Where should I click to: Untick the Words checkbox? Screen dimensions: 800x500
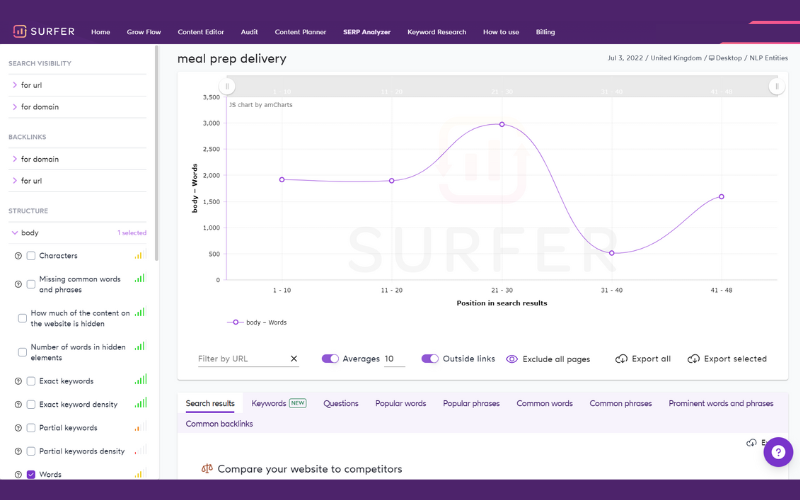(x=31, y=474)
